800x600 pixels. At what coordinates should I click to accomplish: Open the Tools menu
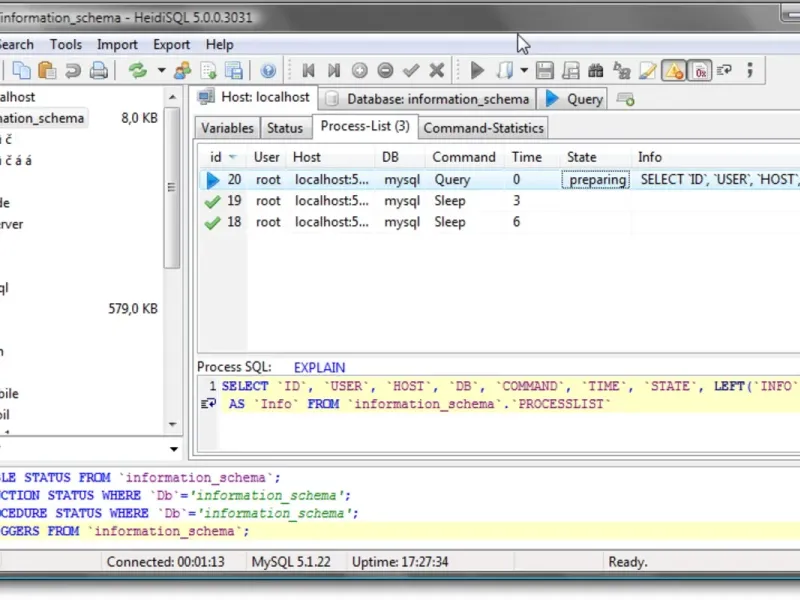coord(66,44)
